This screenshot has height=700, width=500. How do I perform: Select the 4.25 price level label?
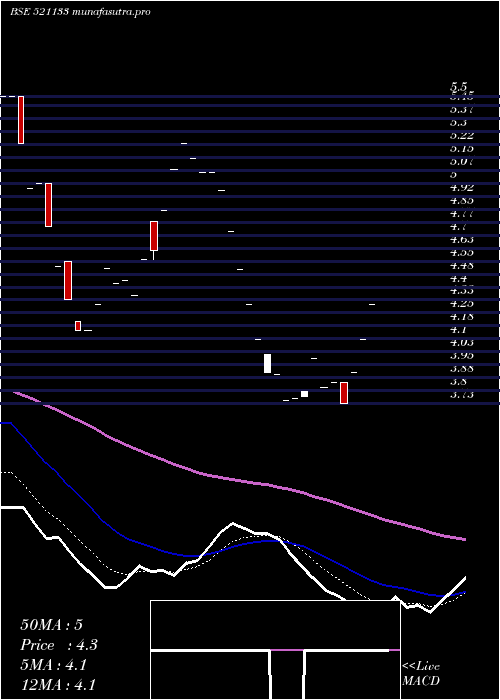pos(462,304)
